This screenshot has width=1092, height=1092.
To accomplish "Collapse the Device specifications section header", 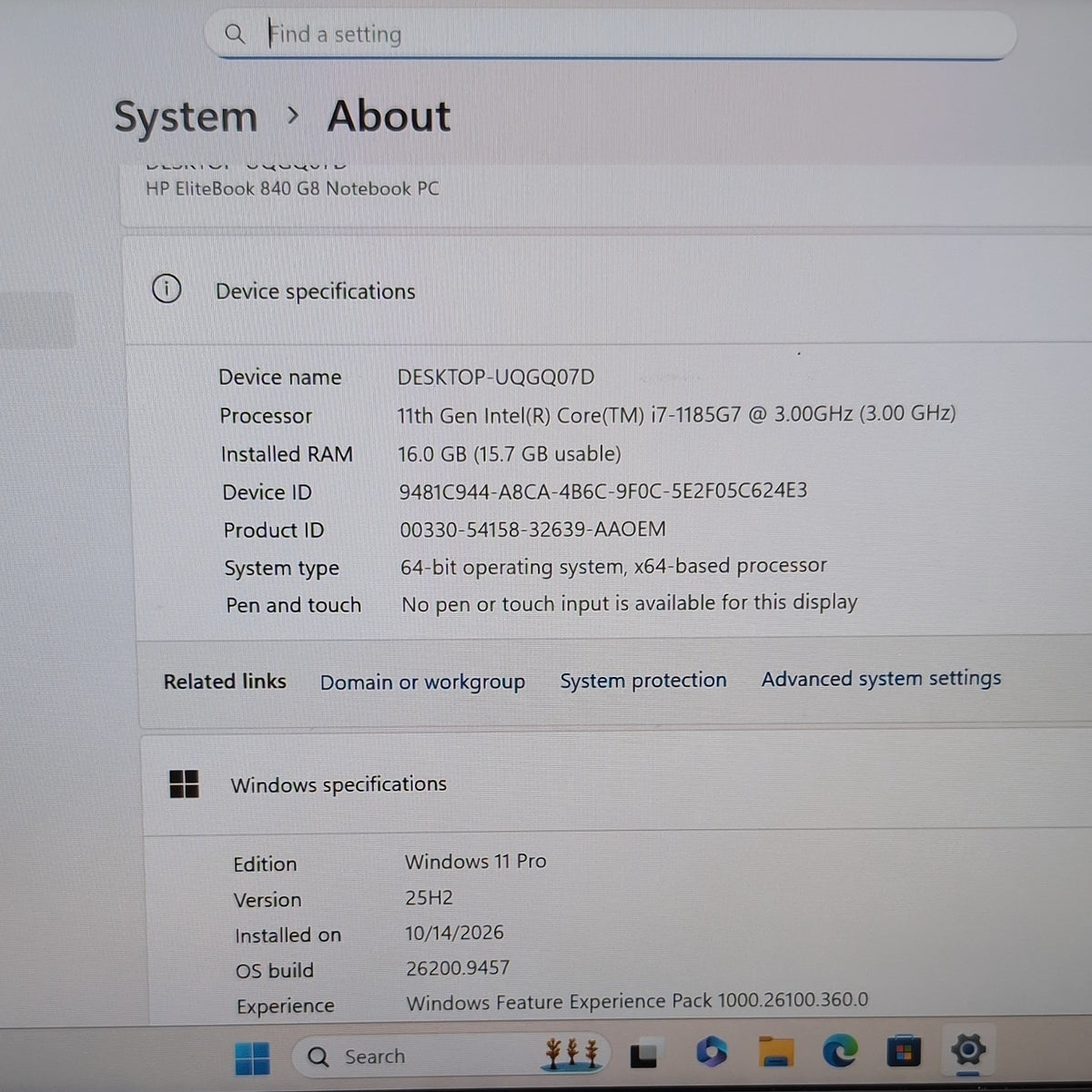I will click(608, 290).
